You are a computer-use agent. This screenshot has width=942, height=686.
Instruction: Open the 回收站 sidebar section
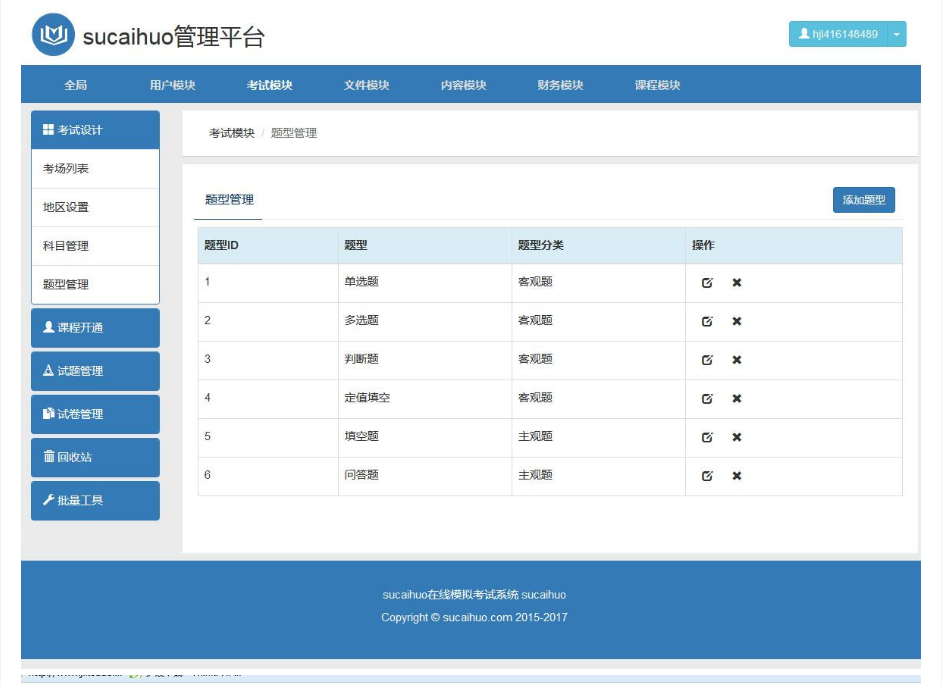96,457
